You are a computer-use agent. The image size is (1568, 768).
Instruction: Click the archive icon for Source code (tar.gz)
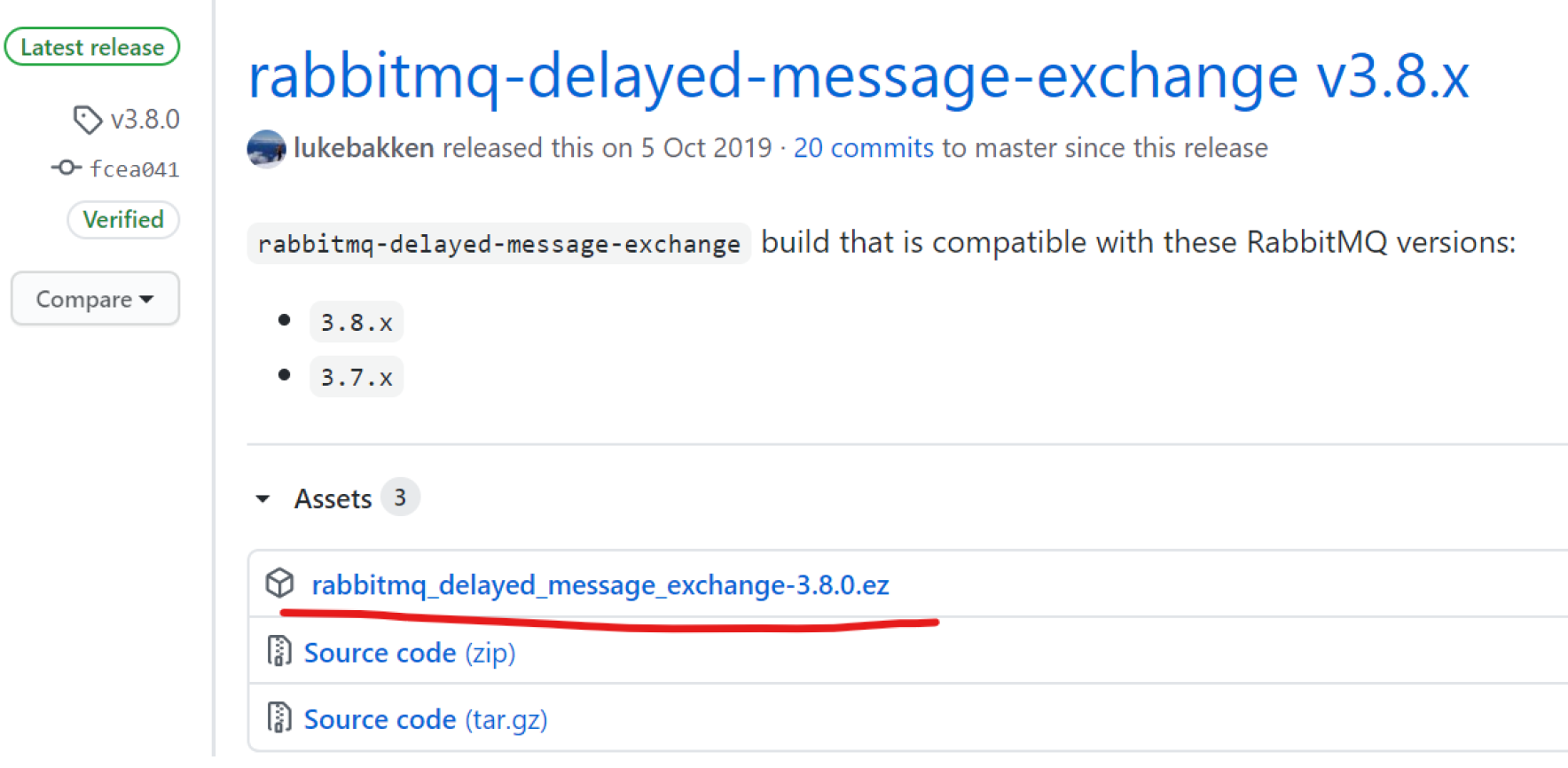click(x=279, y=718)
